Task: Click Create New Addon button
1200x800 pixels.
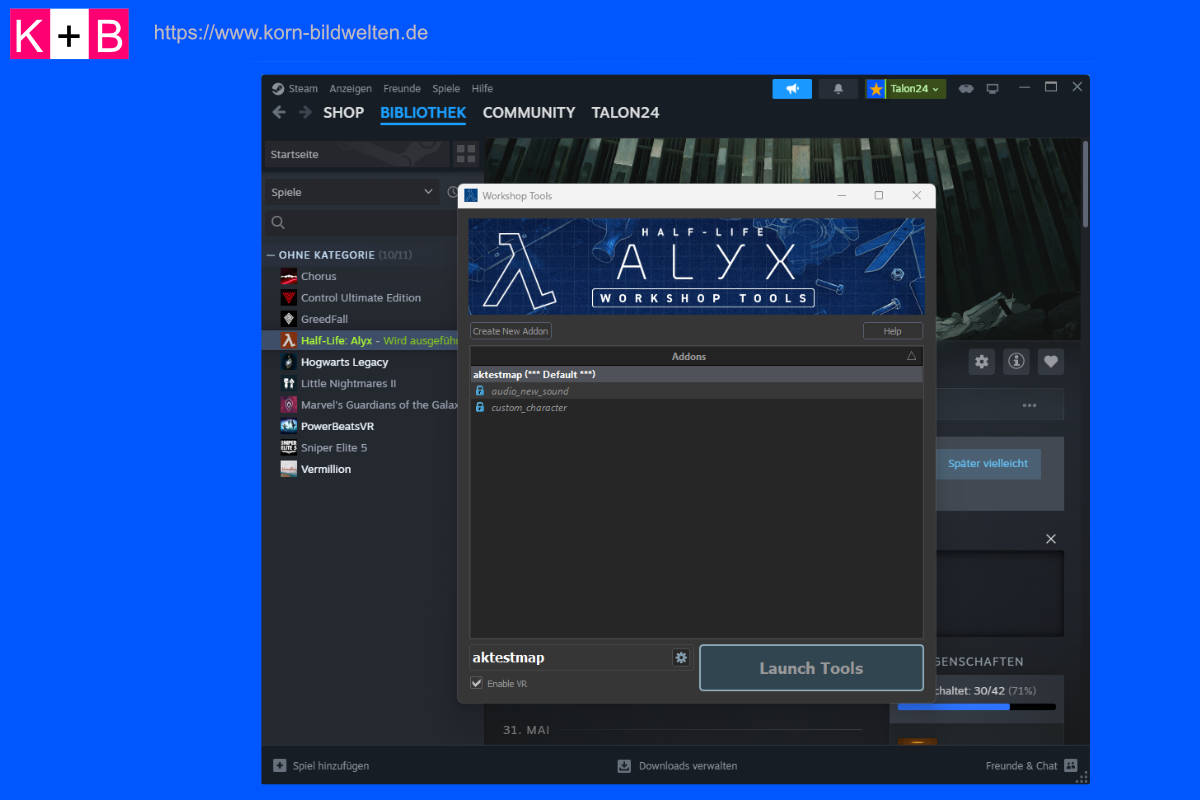Action: coord(511,331)
